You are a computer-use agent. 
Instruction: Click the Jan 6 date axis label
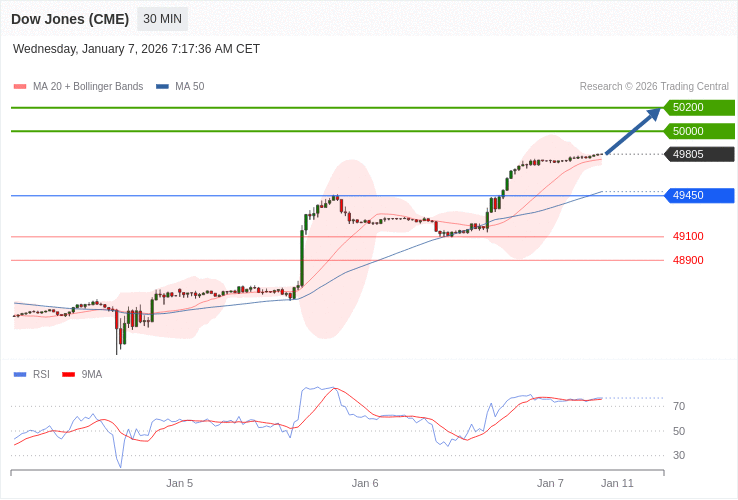click(x=365, y=483)
